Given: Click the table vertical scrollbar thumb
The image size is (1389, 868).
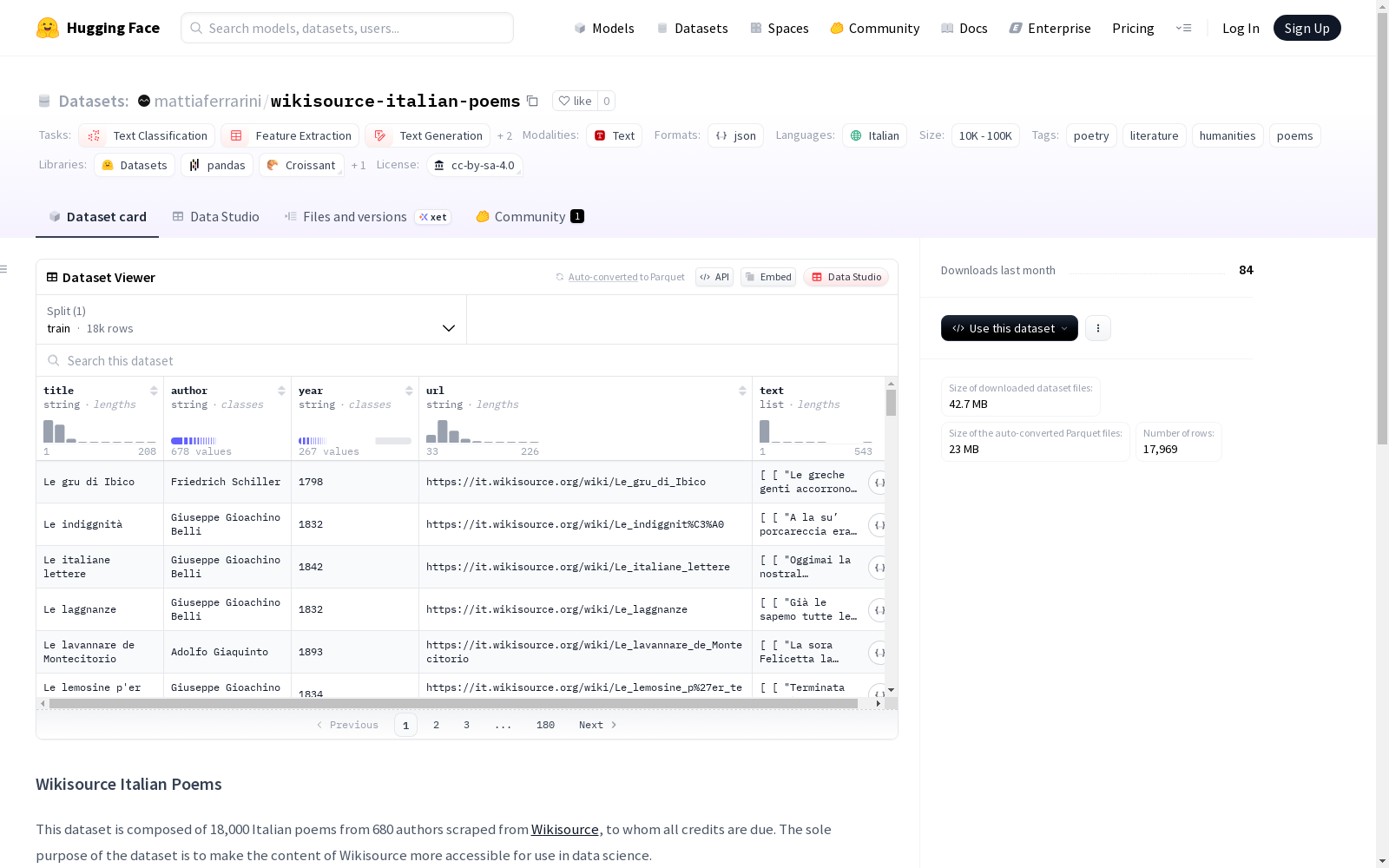Looking at the screenshot, I should pos(891,403).
